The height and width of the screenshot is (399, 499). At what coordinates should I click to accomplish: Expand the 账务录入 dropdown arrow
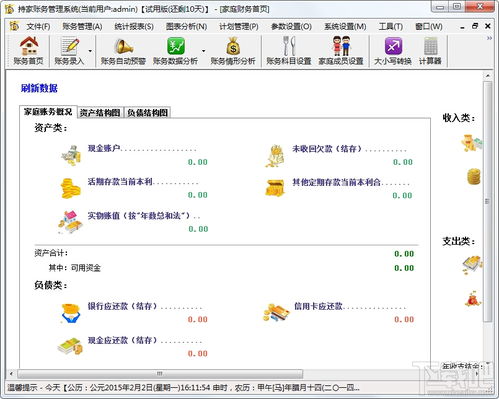pos(90,51)
